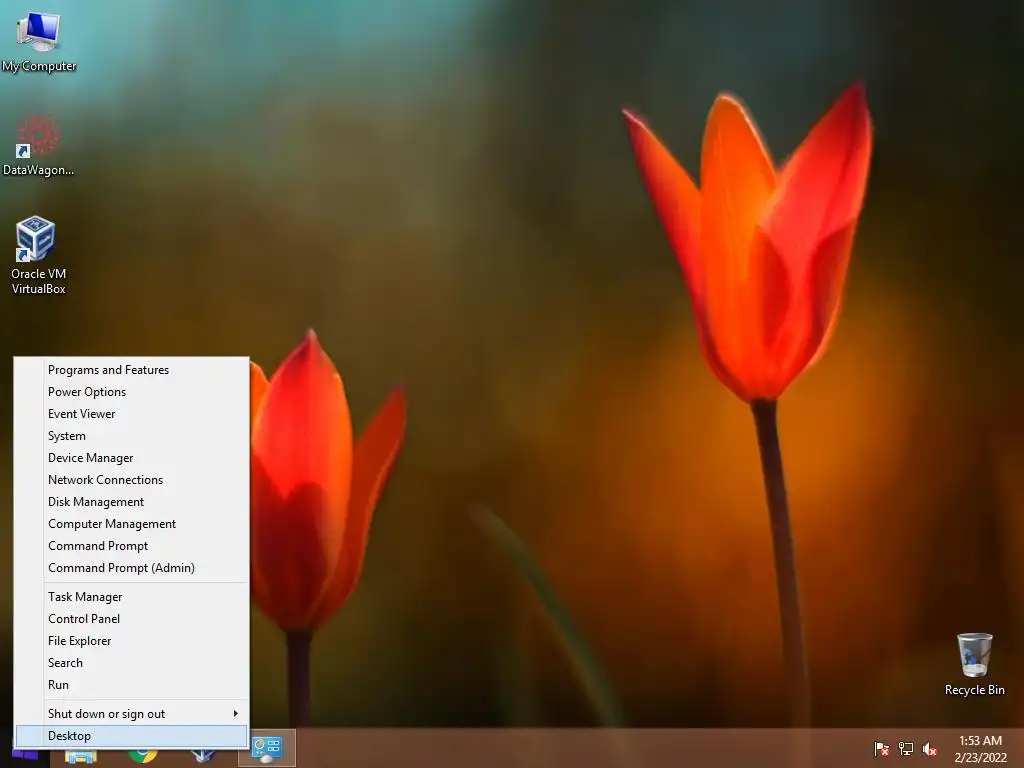Open Command Prompt entry
The image size is (1024, 768).
click(131, 546)
